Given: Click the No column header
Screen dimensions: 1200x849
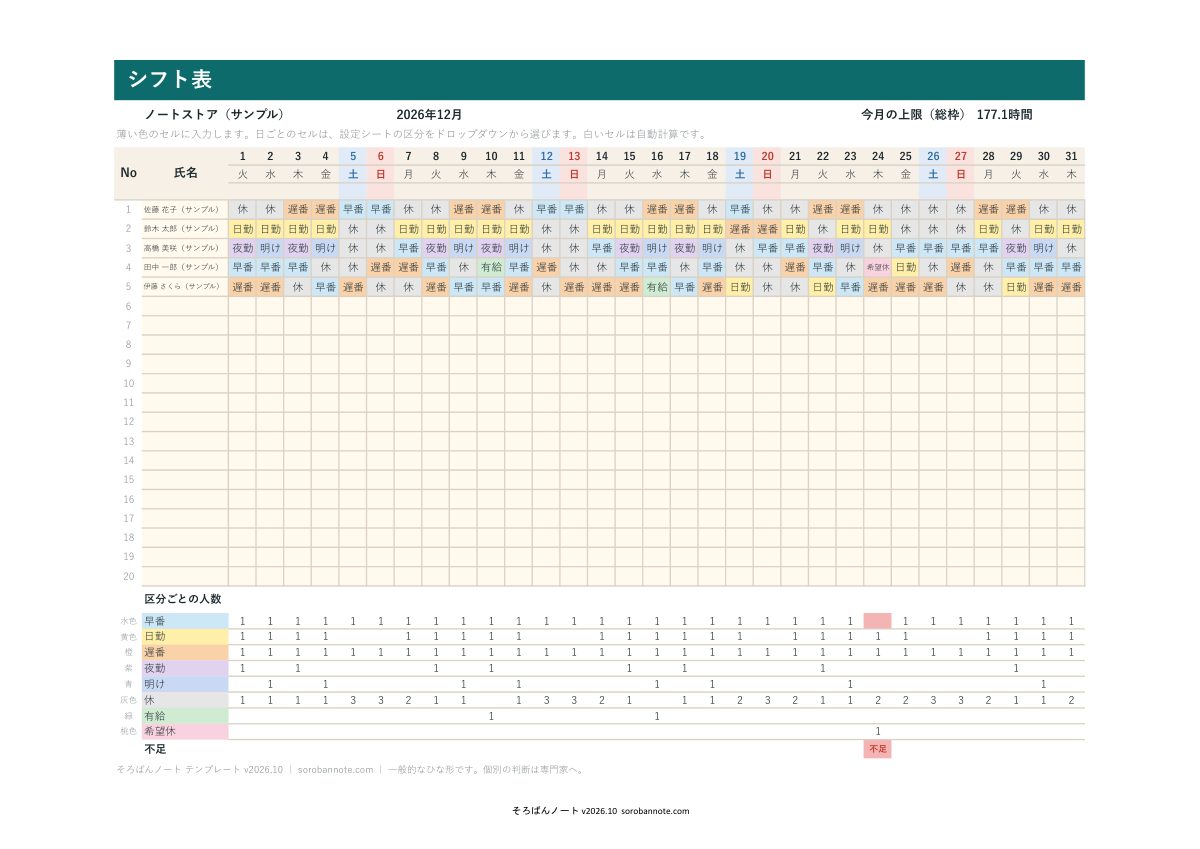Looking at the screenshot, I should 128,172.
